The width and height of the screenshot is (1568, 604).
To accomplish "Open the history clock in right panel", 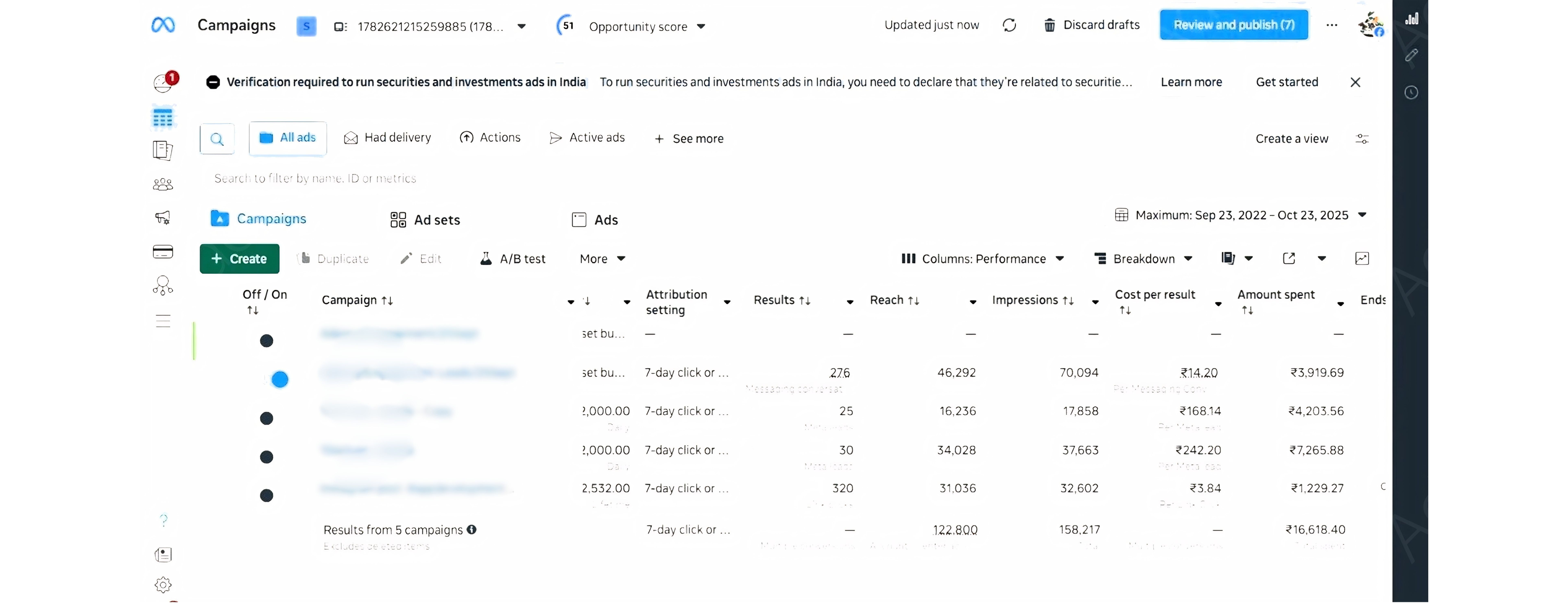I will tap(1411, 93).
